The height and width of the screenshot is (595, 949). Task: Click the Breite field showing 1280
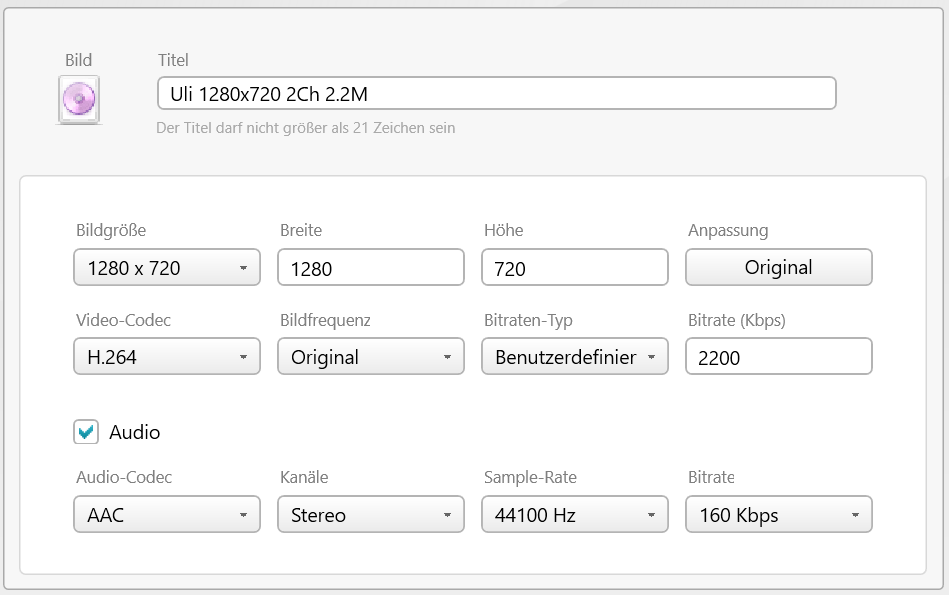pyautogui.click(x=371, y=268)
